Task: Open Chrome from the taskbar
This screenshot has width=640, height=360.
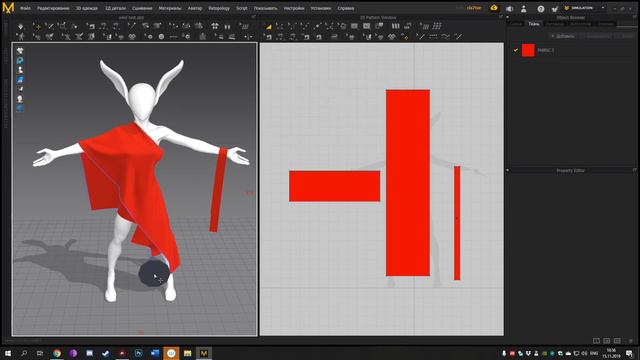Action: pyautogui.click(x=57, y=353)
